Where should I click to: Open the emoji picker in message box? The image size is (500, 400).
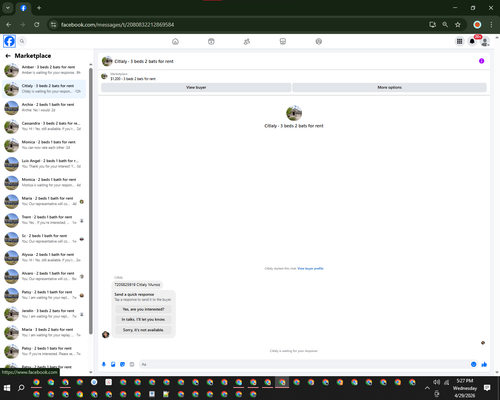pyautogui.click(x=473, y=364)
